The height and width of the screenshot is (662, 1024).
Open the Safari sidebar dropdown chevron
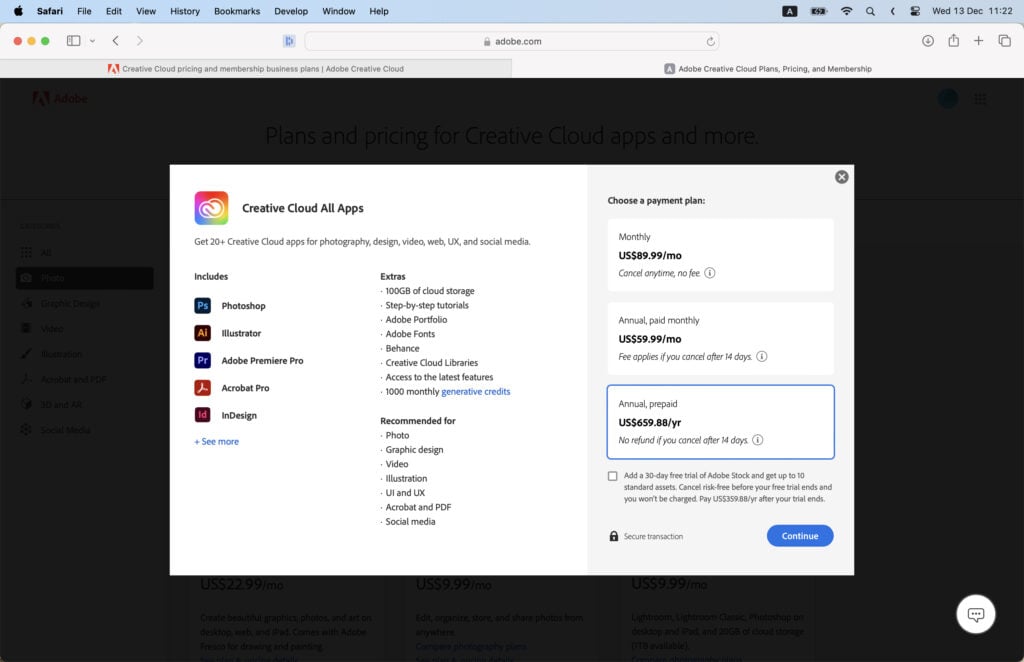91,41
